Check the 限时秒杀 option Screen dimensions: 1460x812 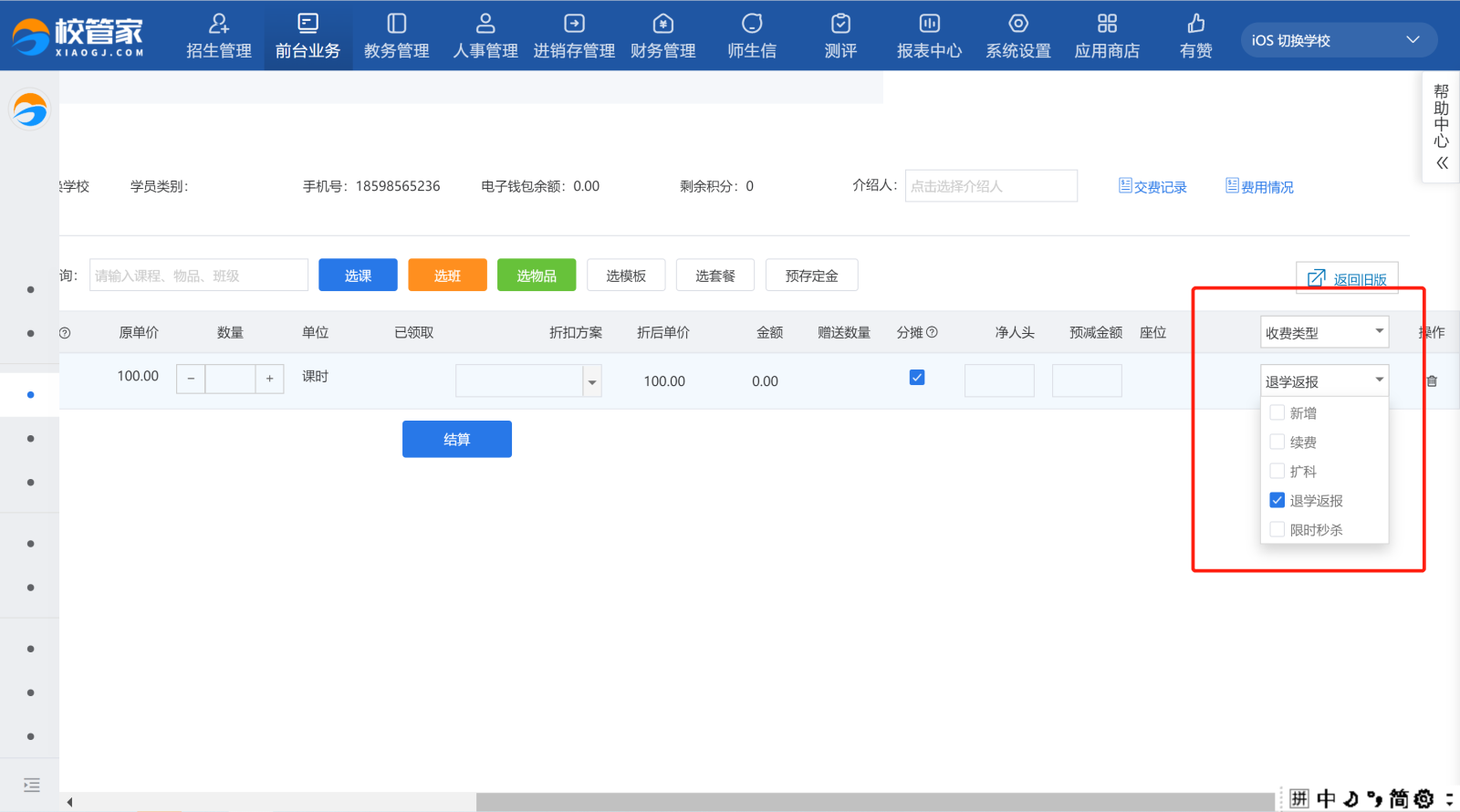[1277, 529]
